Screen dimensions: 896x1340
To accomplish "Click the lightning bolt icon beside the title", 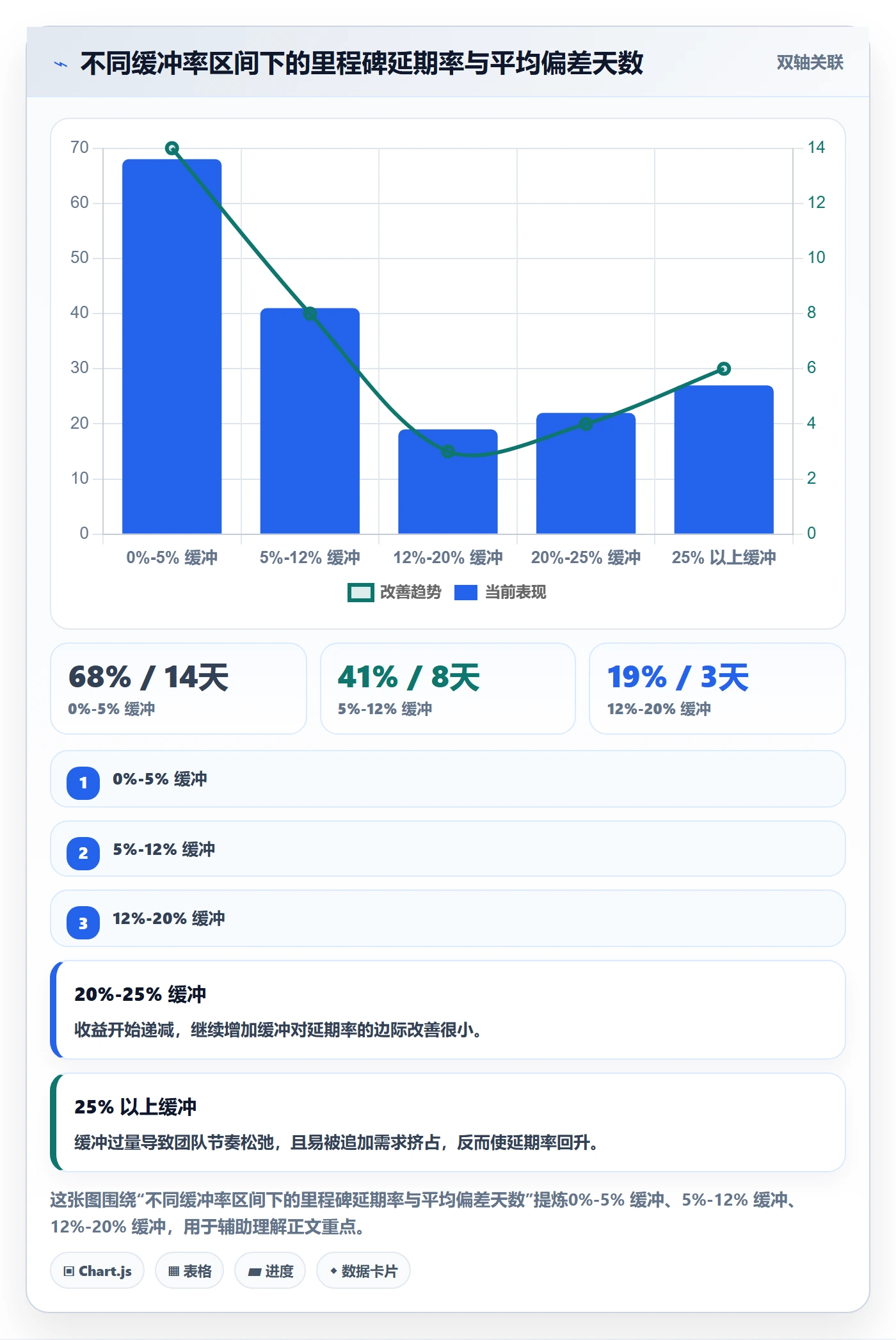I will pyautogui.click(x=61, y=64).
